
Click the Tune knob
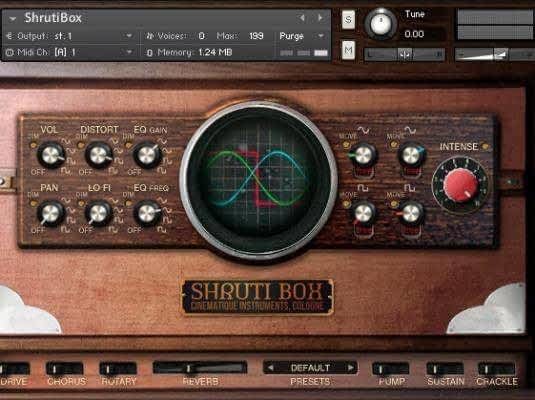[x=380, y=24]
